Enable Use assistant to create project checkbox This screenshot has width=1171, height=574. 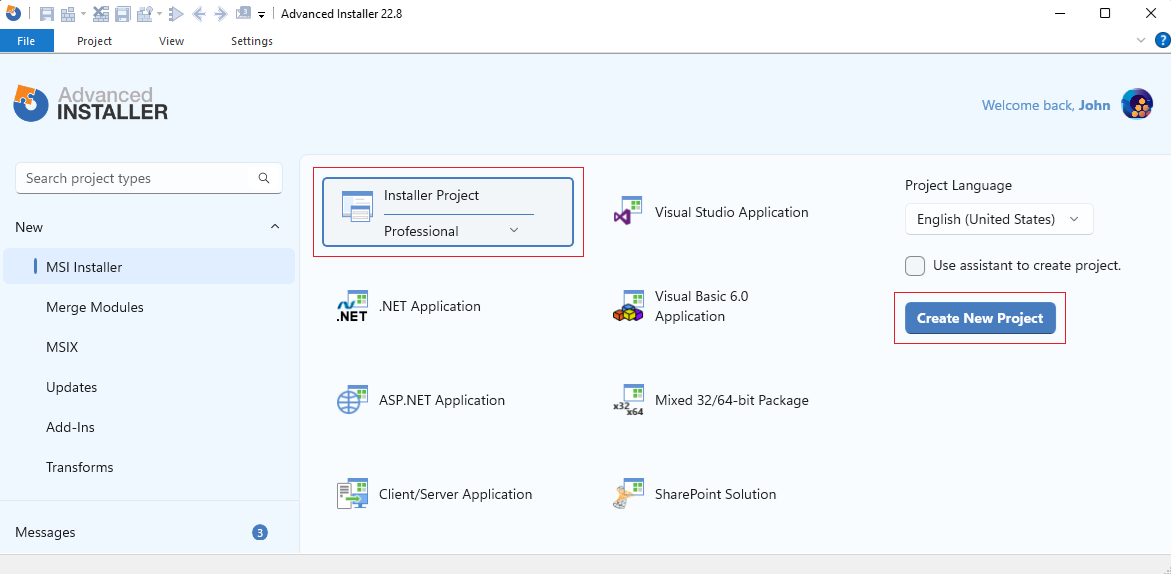coord(915,266)
